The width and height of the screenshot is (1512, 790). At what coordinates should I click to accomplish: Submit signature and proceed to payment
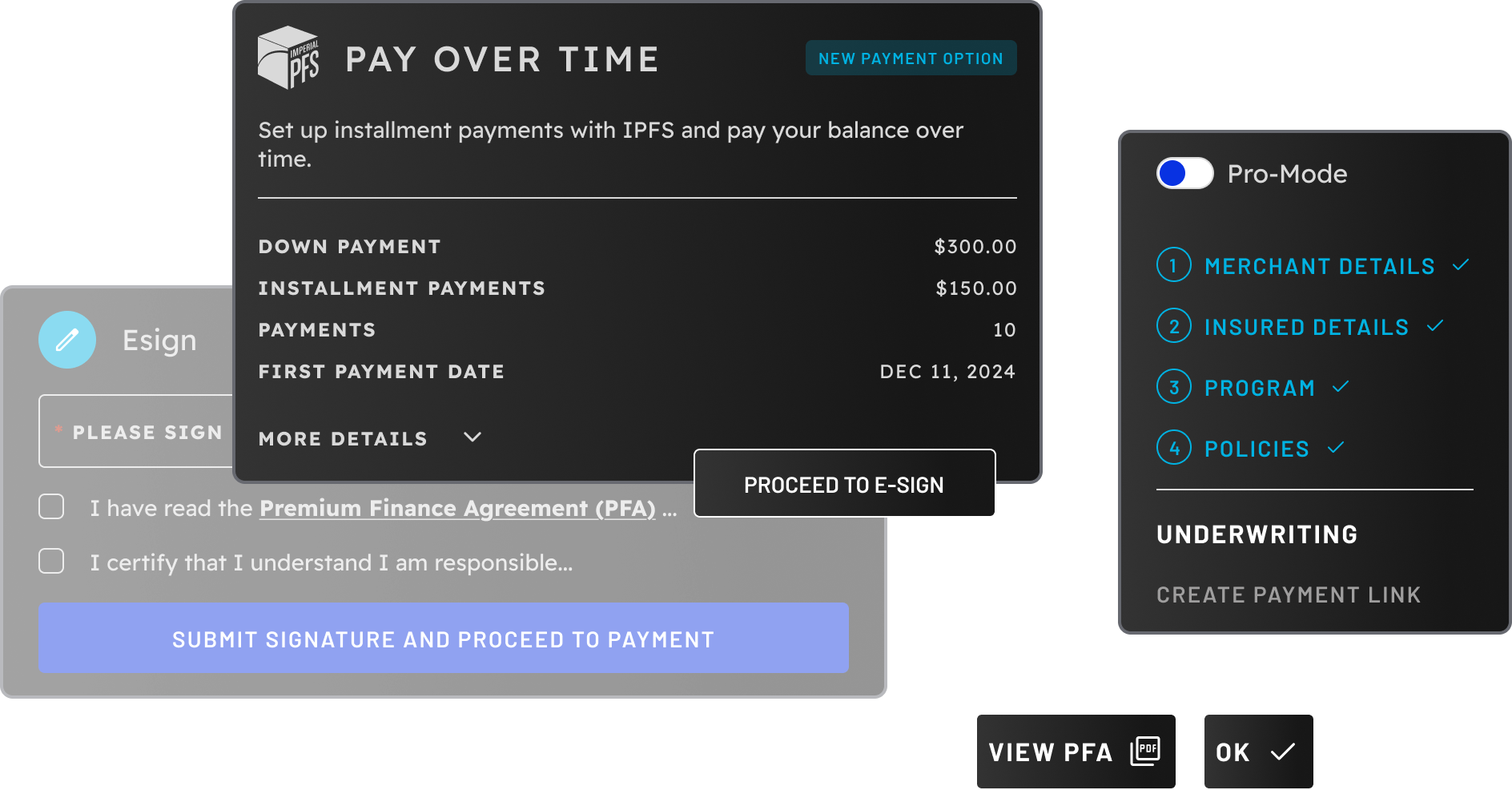[x=443, y=638]
